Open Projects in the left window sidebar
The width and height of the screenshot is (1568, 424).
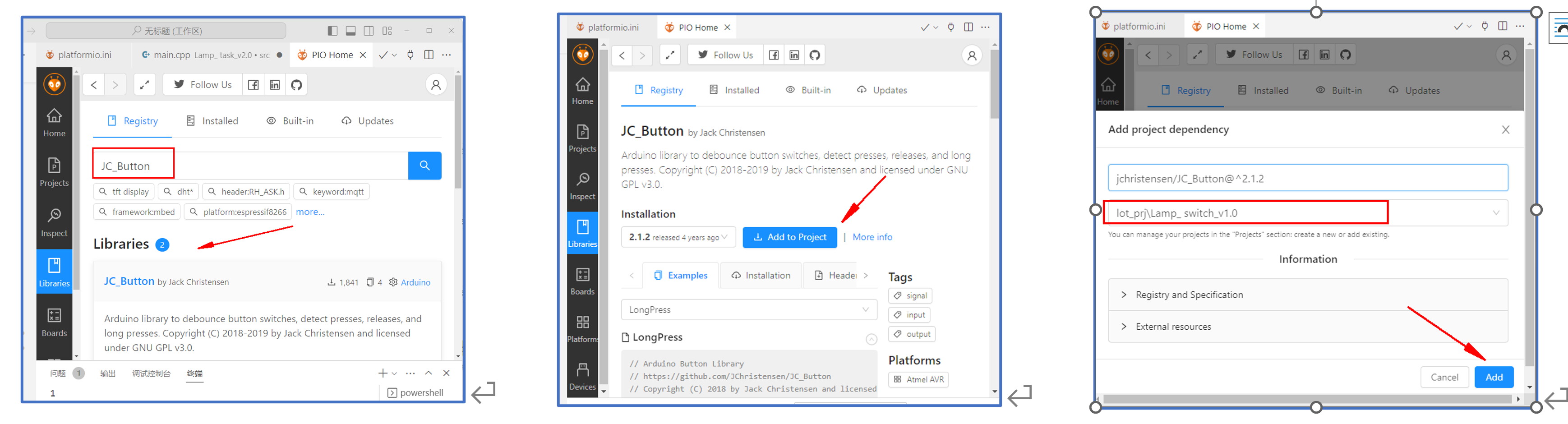point(54,172)
